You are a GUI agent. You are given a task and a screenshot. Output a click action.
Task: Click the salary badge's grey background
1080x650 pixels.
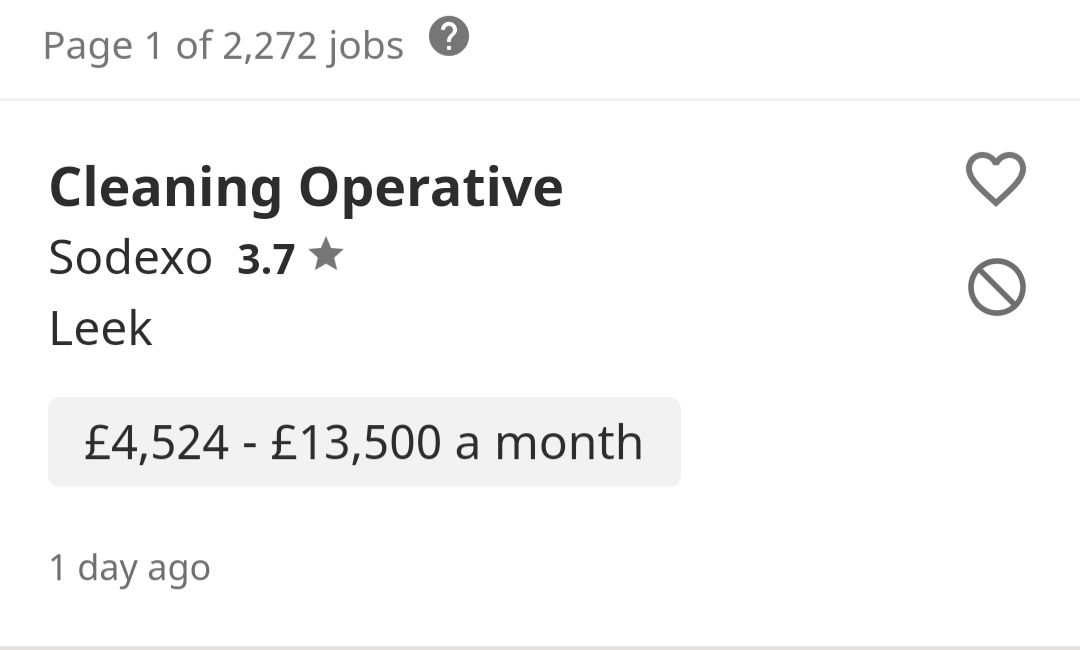[364, 442]
